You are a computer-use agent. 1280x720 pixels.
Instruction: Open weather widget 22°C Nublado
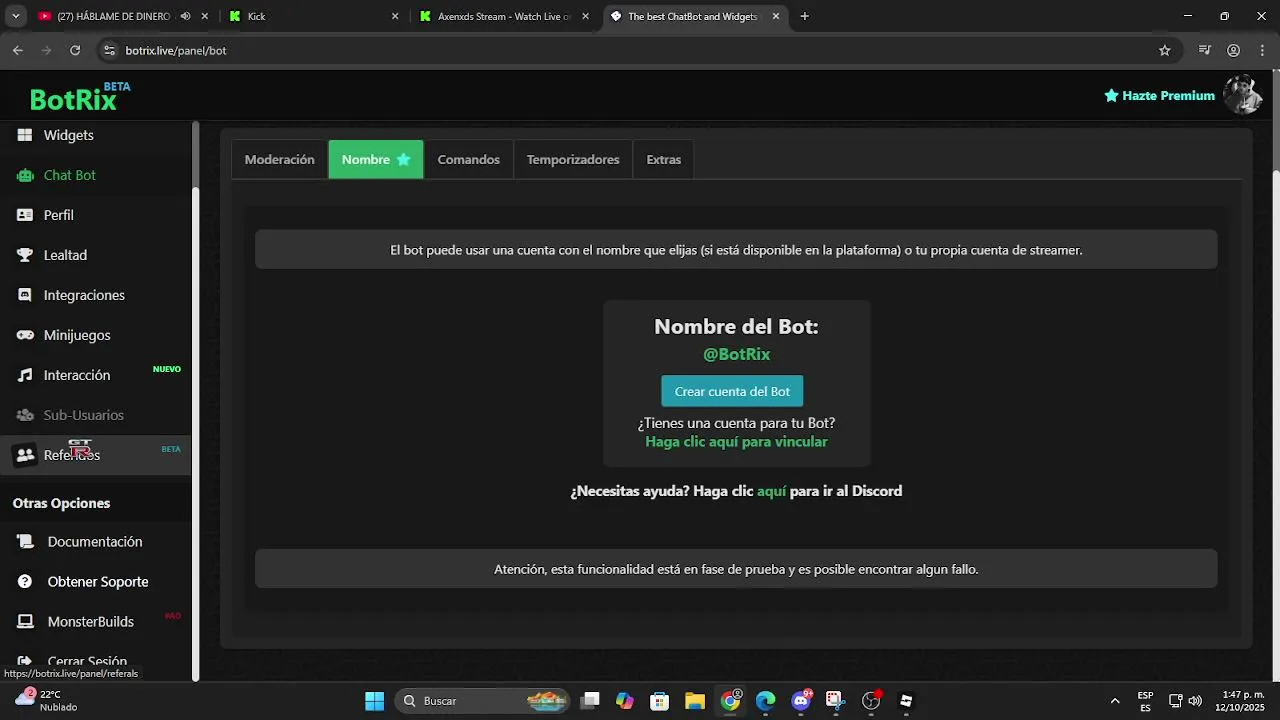pos(45,700)
